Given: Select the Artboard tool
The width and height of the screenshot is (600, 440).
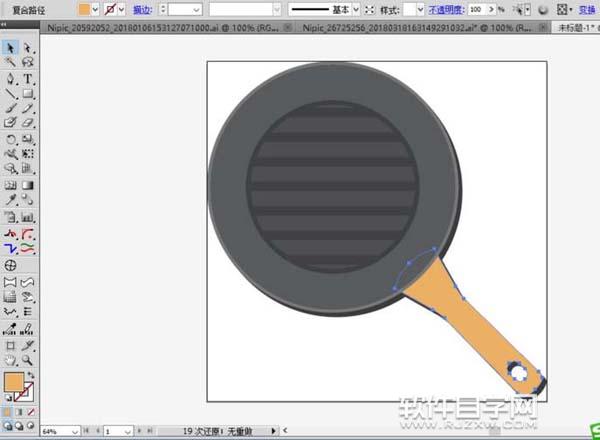Looking at the screenshot, I should point(10,346).
